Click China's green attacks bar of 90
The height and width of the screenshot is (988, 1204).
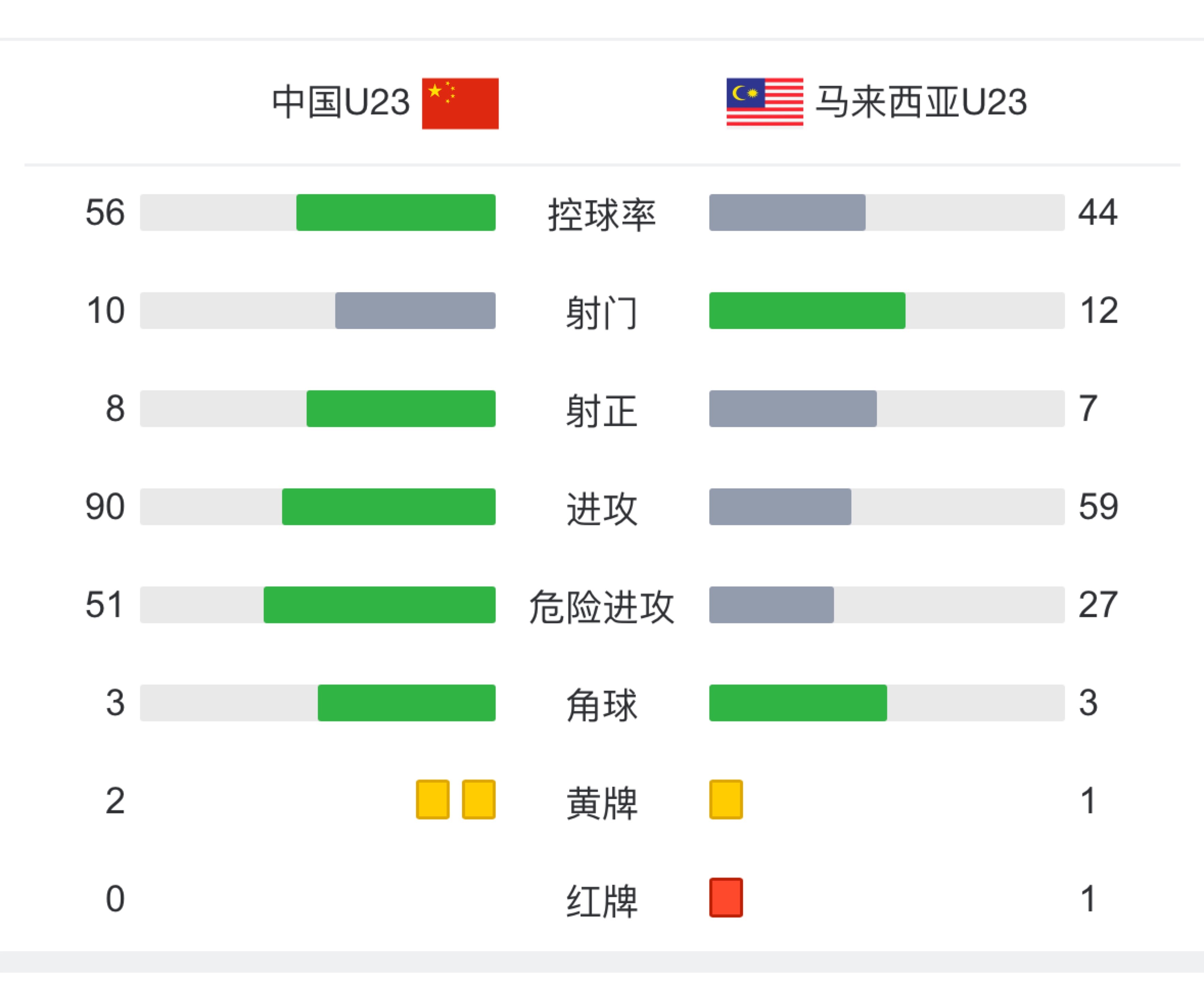coord(389,506)
